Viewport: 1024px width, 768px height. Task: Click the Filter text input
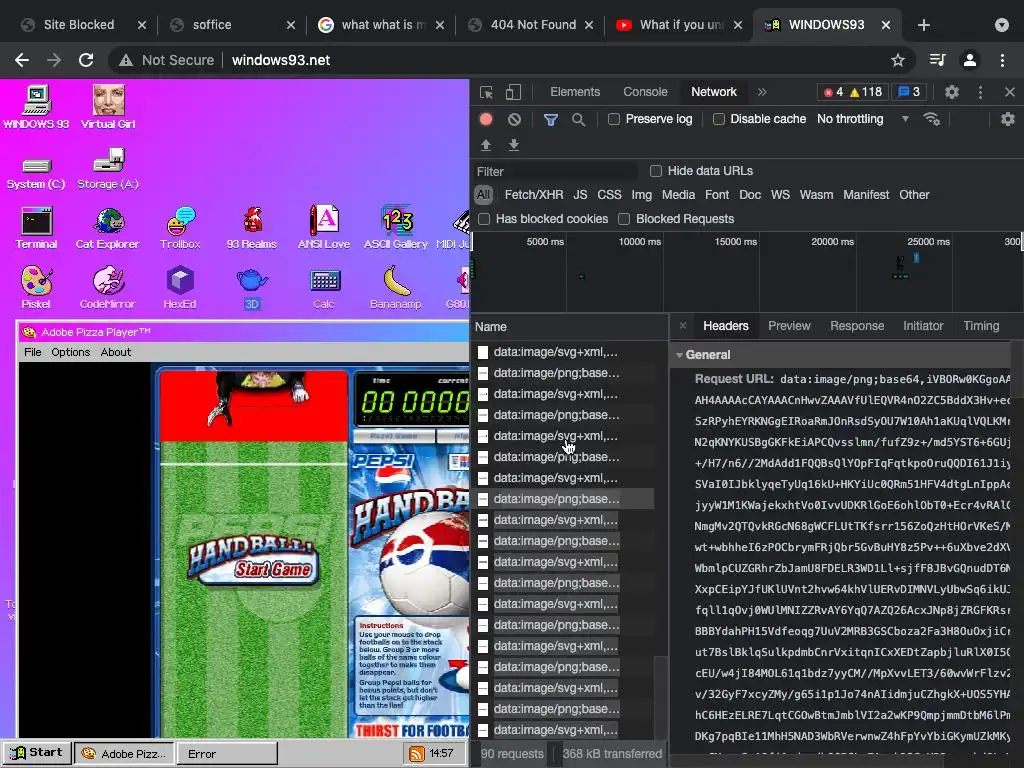pos(555,171)
